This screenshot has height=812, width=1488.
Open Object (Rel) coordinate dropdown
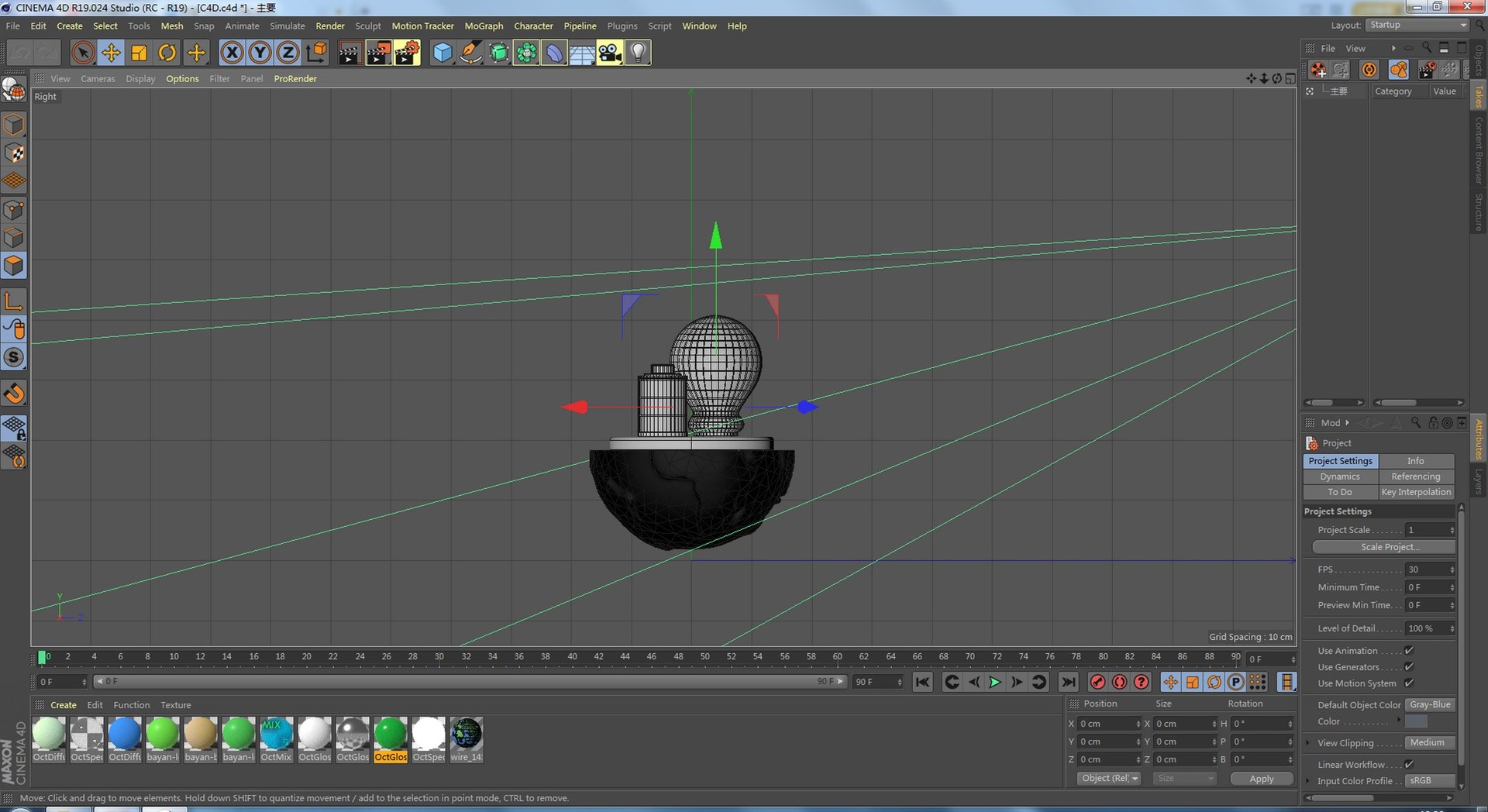click(1109, 778)
